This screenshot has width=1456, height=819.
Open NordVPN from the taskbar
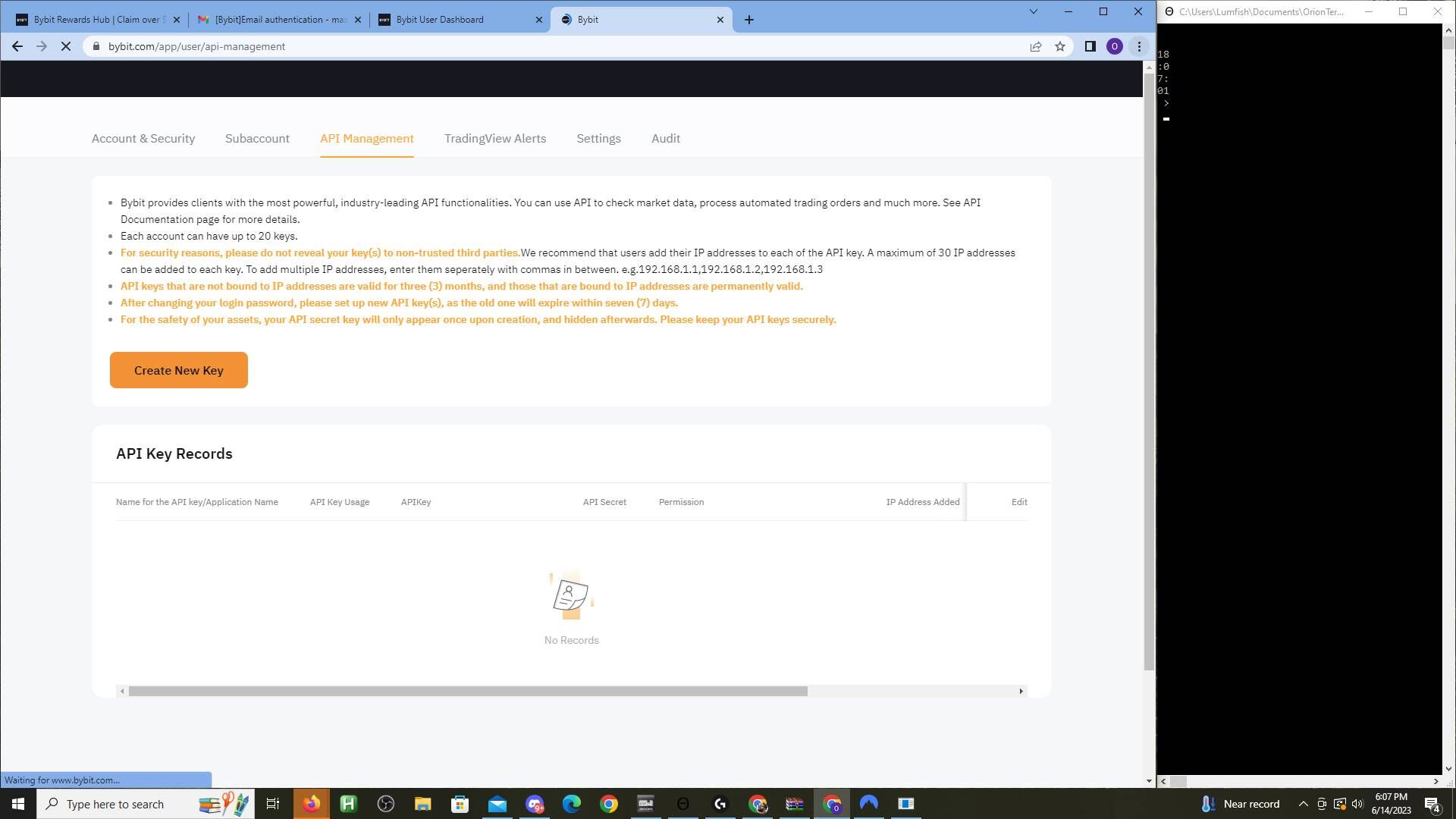tap(868, 804)
